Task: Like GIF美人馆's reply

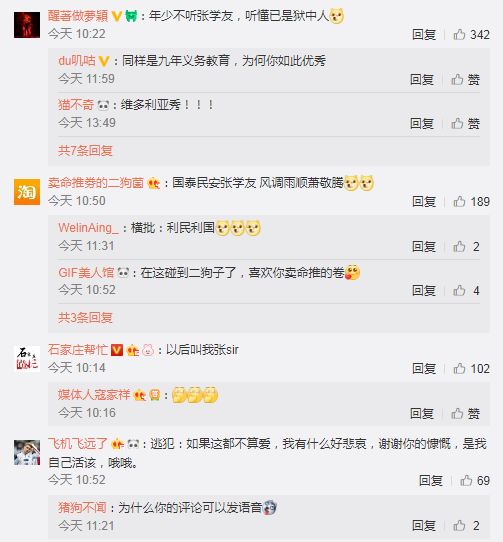Action: coord(466,290)
